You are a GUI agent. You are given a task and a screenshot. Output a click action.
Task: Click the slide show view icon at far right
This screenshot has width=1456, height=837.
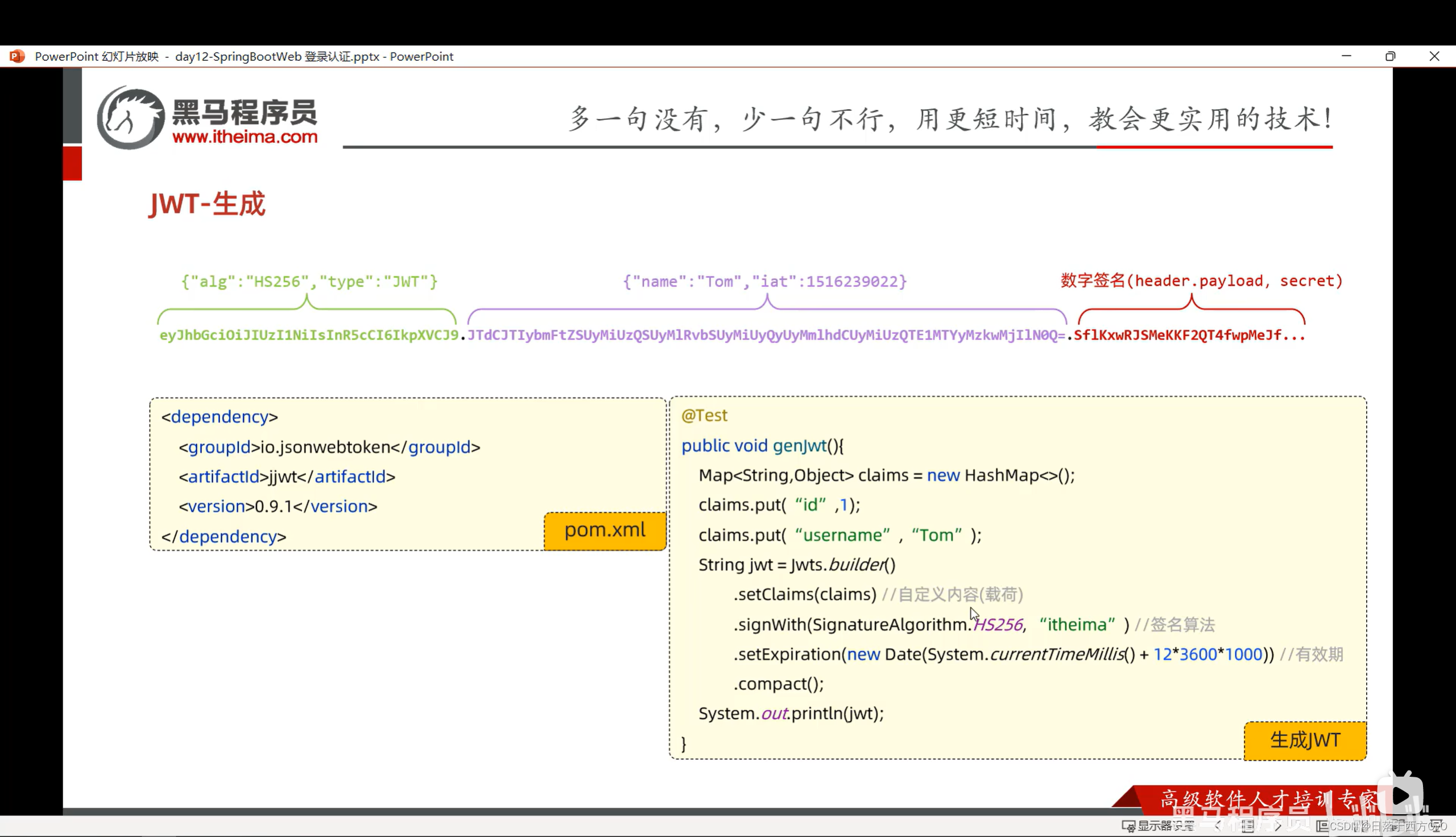(x=1436, y=826)
